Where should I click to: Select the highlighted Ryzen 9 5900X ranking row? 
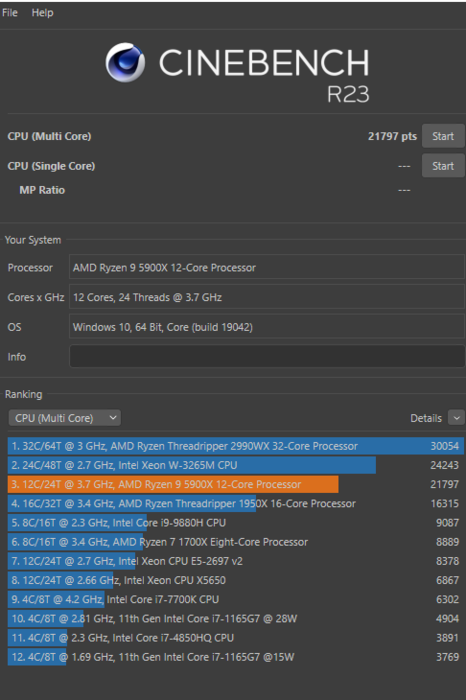236,484
